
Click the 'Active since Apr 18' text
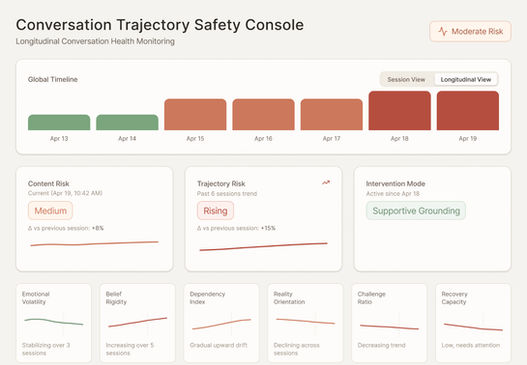(393, 194)
